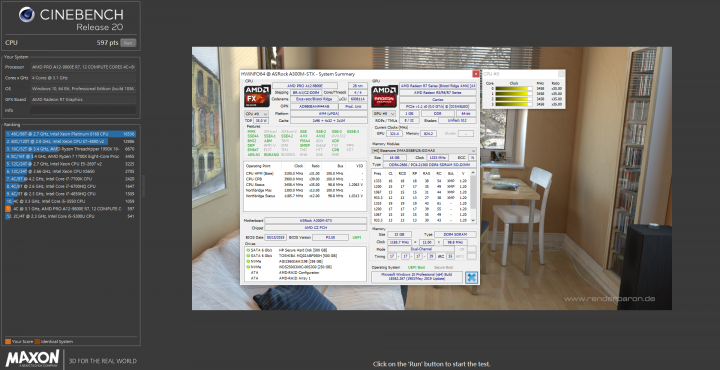This screenshot has width=720, height=370.
Task: Click the Cinebench sphere logo icon
Action: (x=27, y=15)
